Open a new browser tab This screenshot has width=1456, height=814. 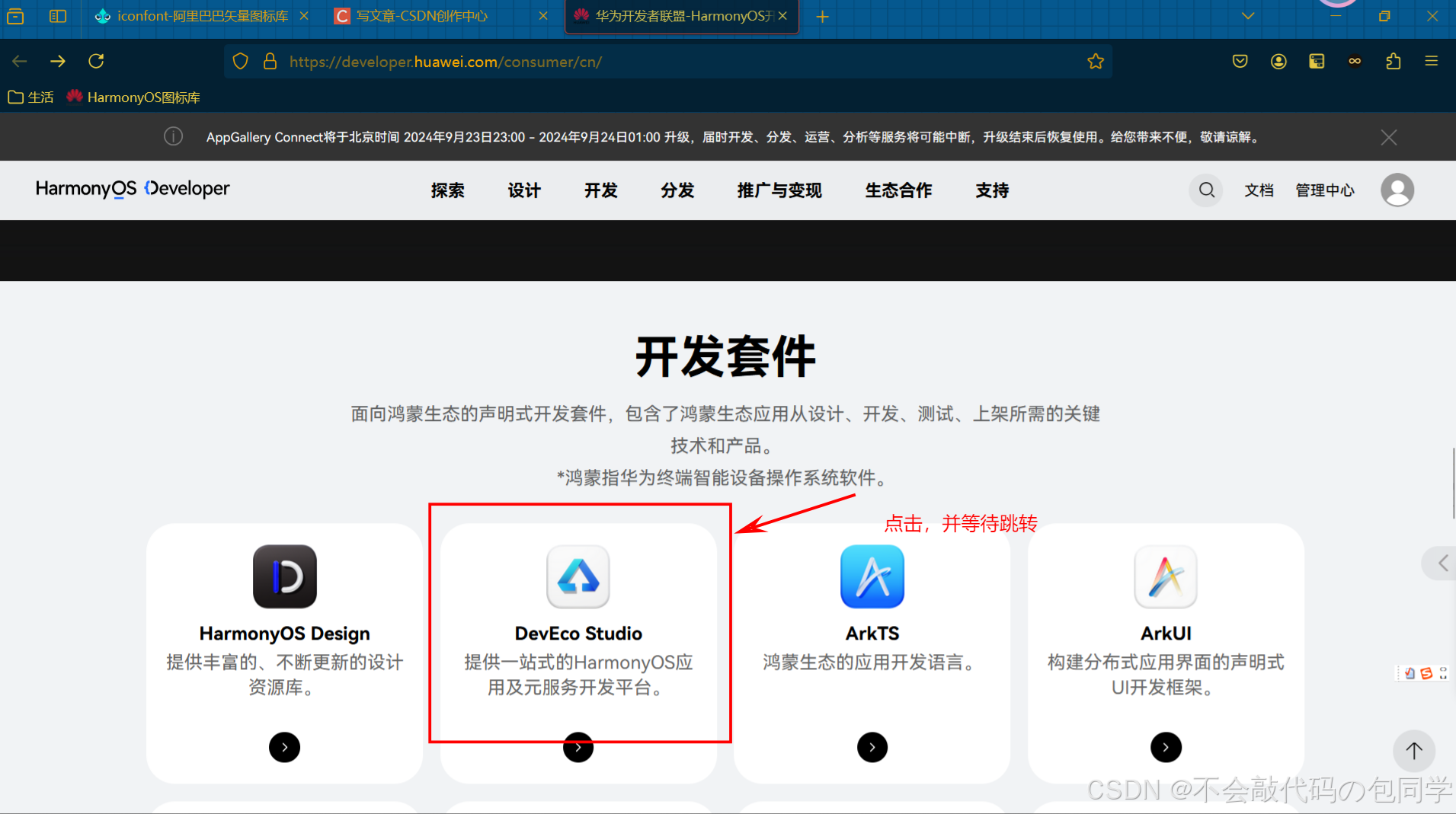[x=822, y=17]
